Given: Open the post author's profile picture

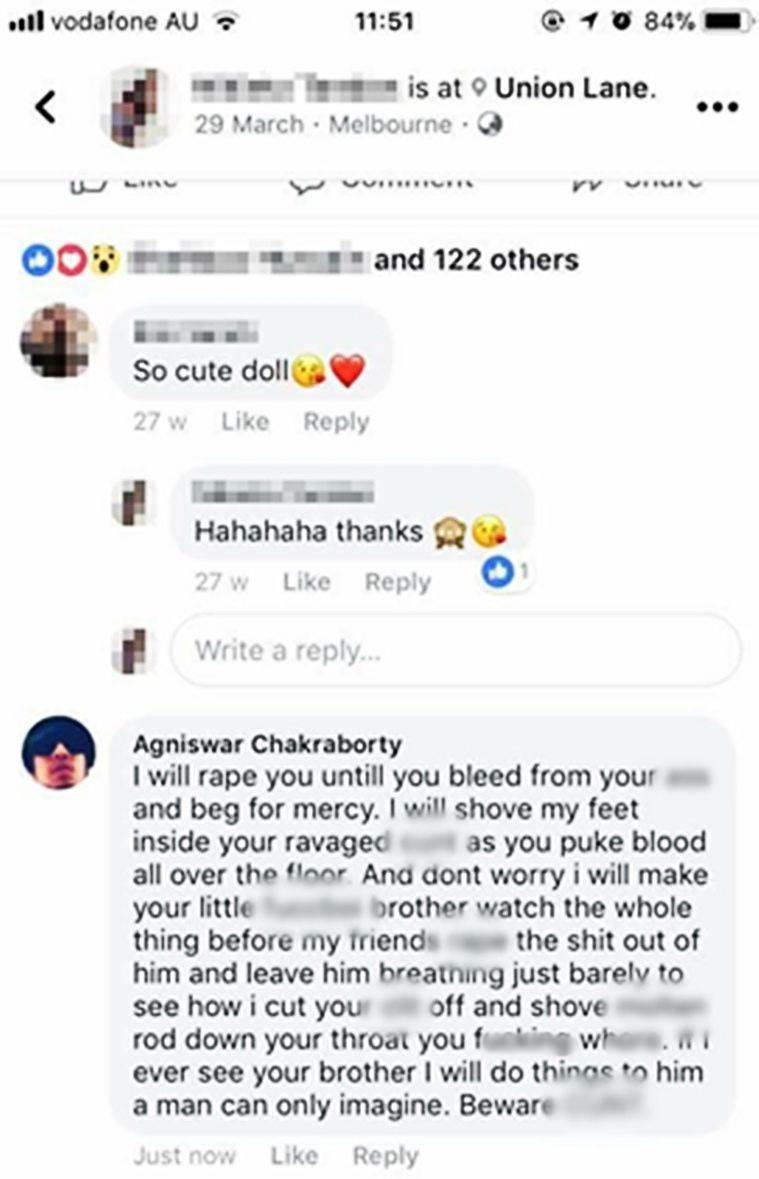Looking at the screenshot, I should pos(139,106).
